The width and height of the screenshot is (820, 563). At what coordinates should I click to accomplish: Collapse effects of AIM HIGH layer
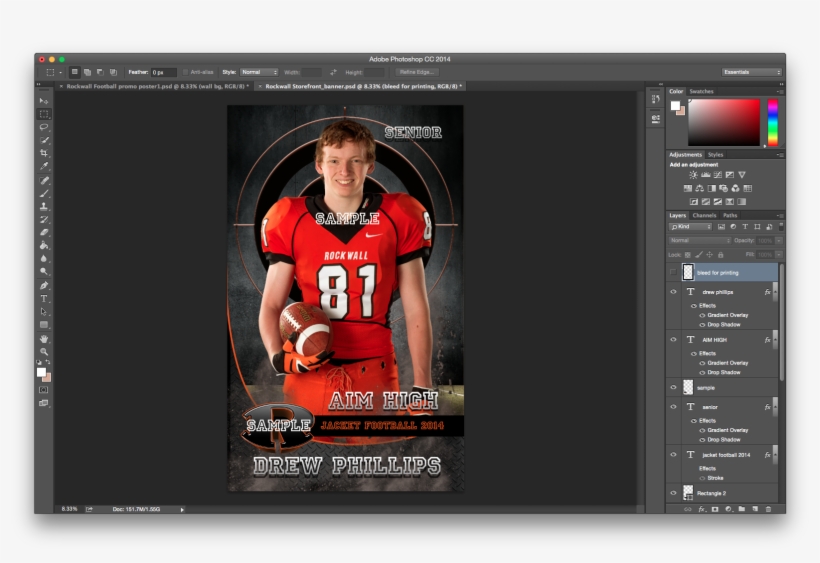click(775, 340)
